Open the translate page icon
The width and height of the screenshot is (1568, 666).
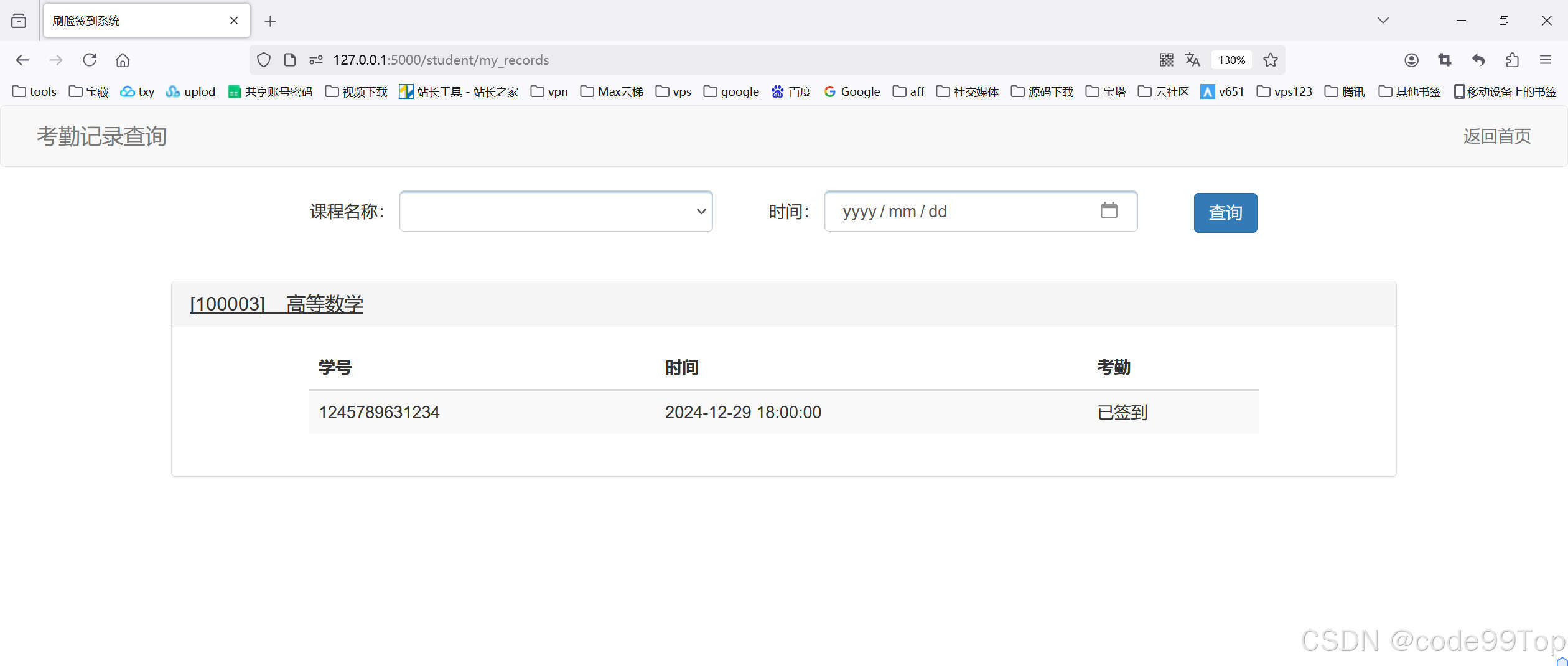(x=1193, y=60)
